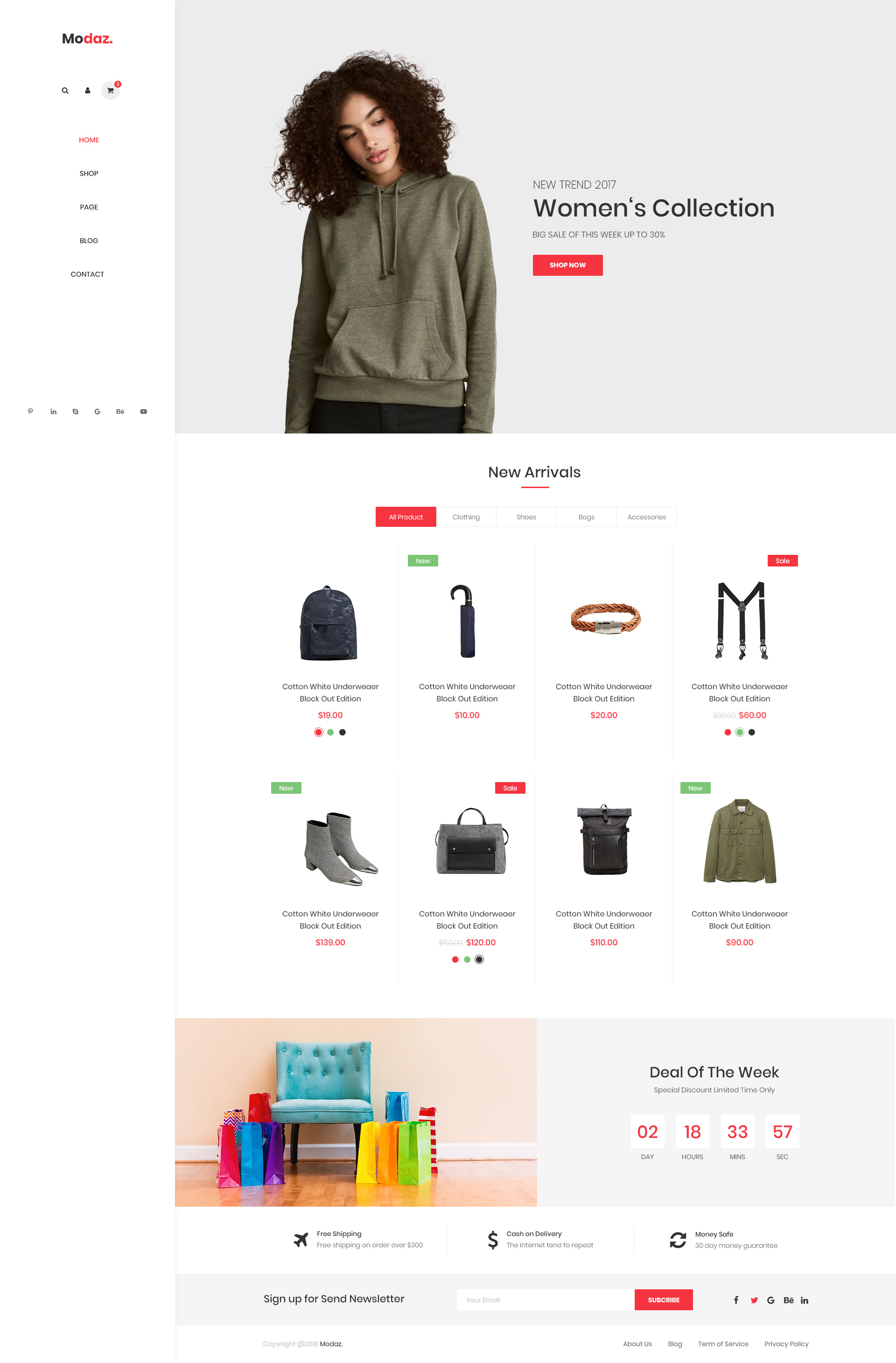Select red color for camo backpack
Screen dimensions: 896x1363
[319, 732]
